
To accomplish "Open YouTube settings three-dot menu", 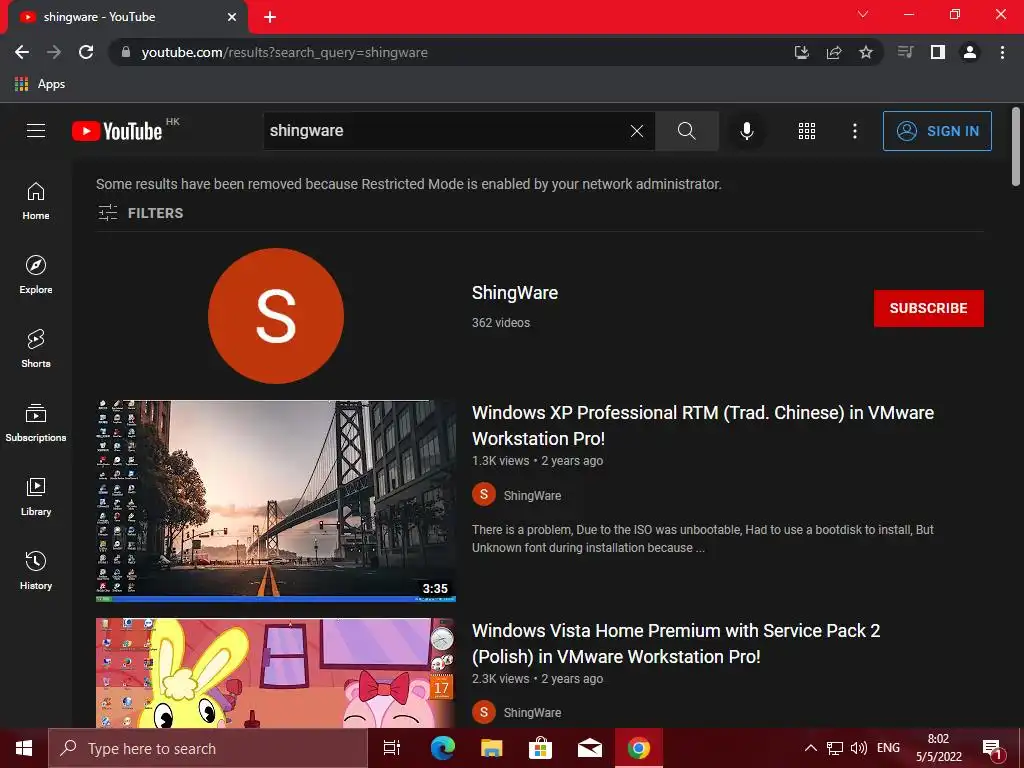I will tap(854, 131).
